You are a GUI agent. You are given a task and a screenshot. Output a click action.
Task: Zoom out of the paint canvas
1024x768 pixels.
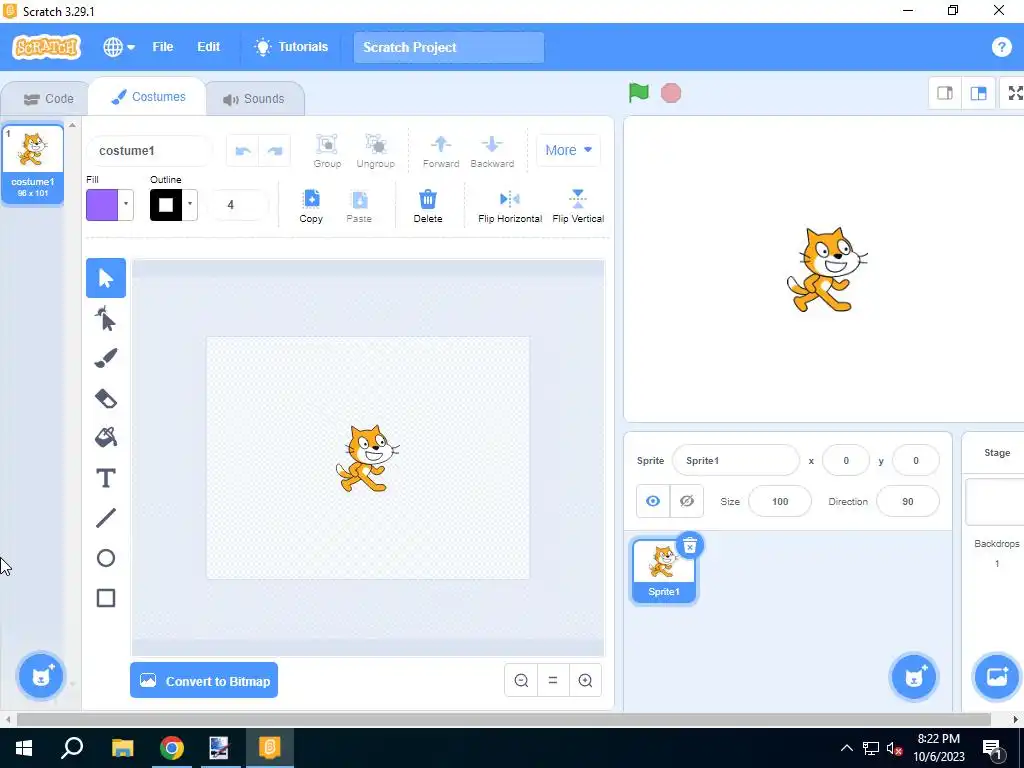521,680
